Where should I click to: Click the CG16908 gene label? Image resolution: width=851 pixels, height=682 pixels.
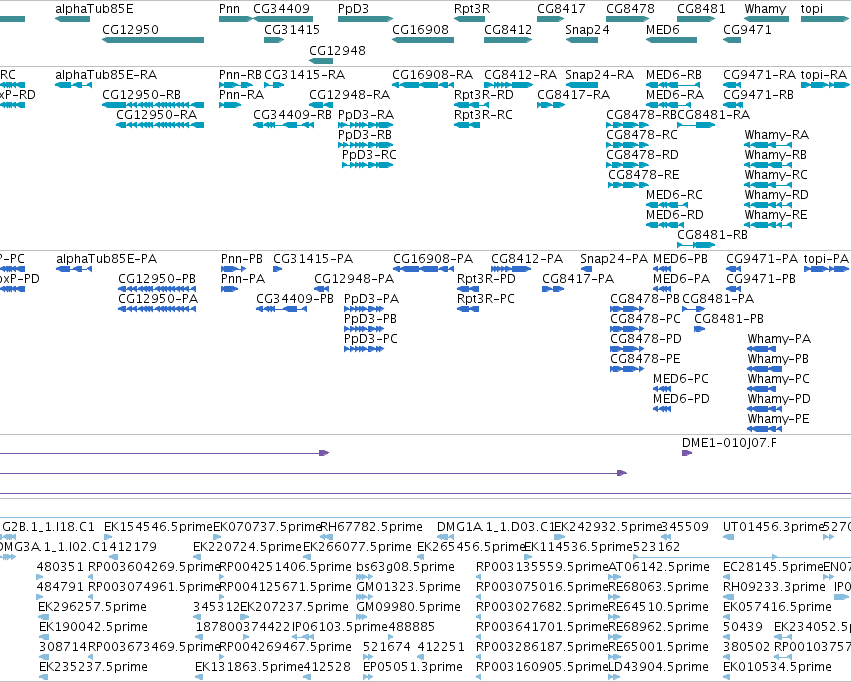coord(420,29)
